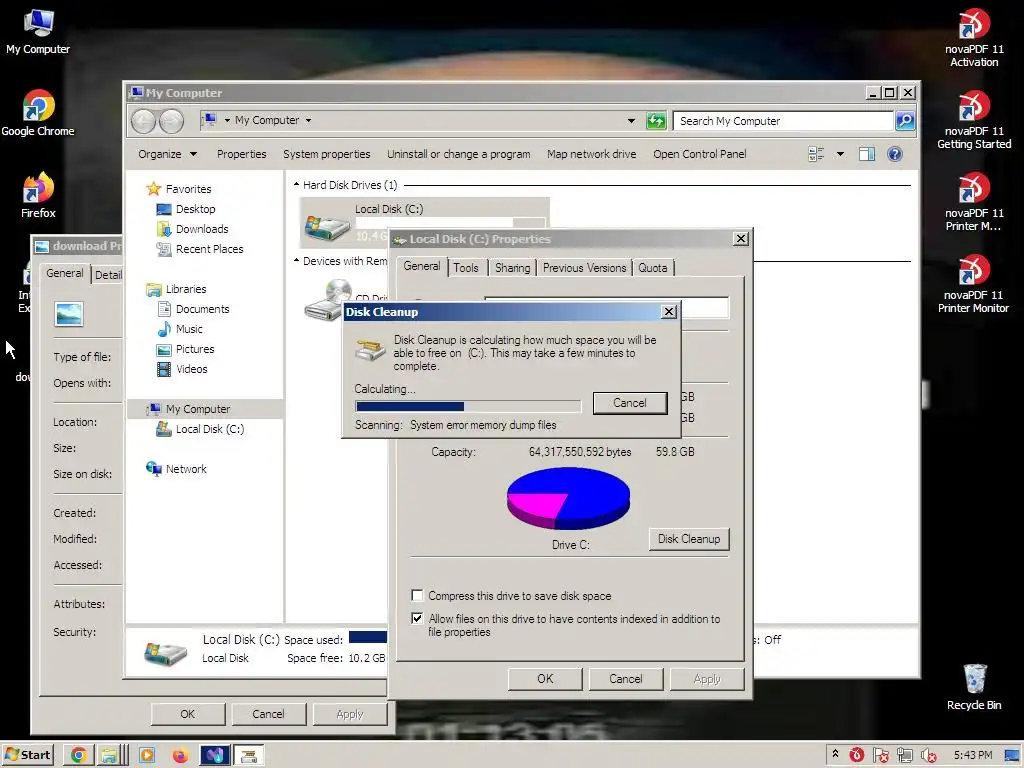Click the taskbar clock showing 5:43 PM
1024x768 pixels.
(972, 755)
